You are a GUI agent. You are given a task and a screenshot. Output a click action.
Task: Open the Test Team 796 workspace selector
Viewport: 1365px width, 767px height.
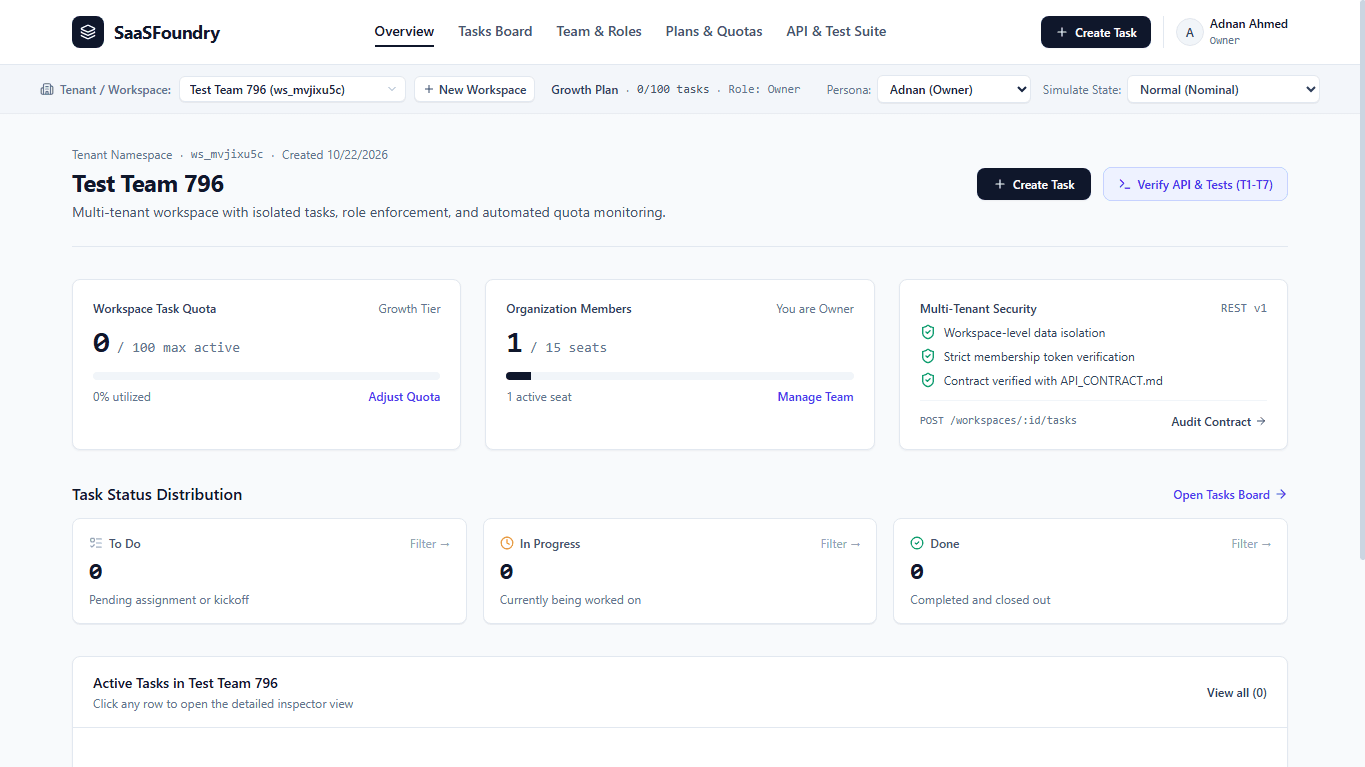[292, 89]
